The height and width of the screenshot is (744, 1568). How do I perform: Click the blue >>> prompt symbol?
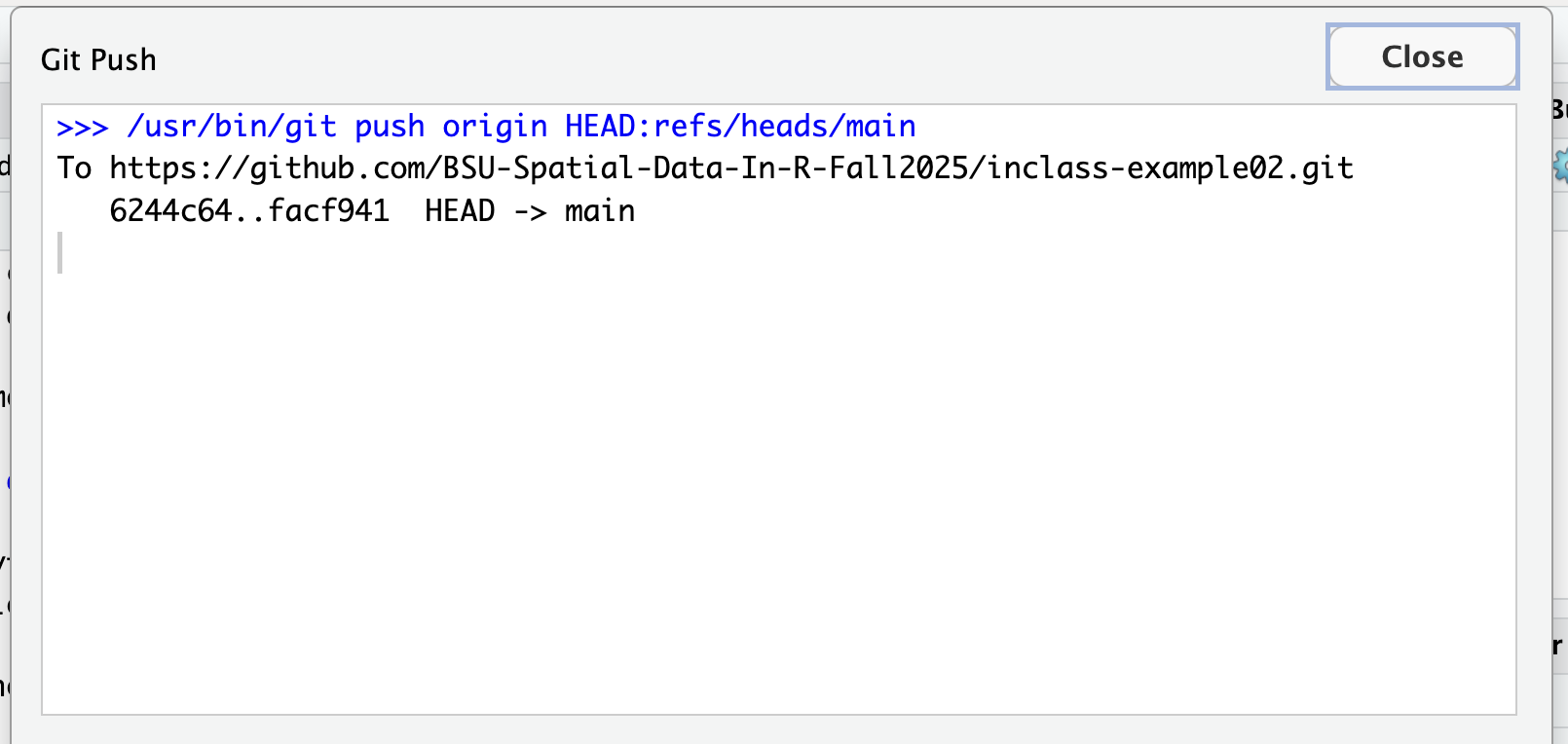[x=82, y=128]
